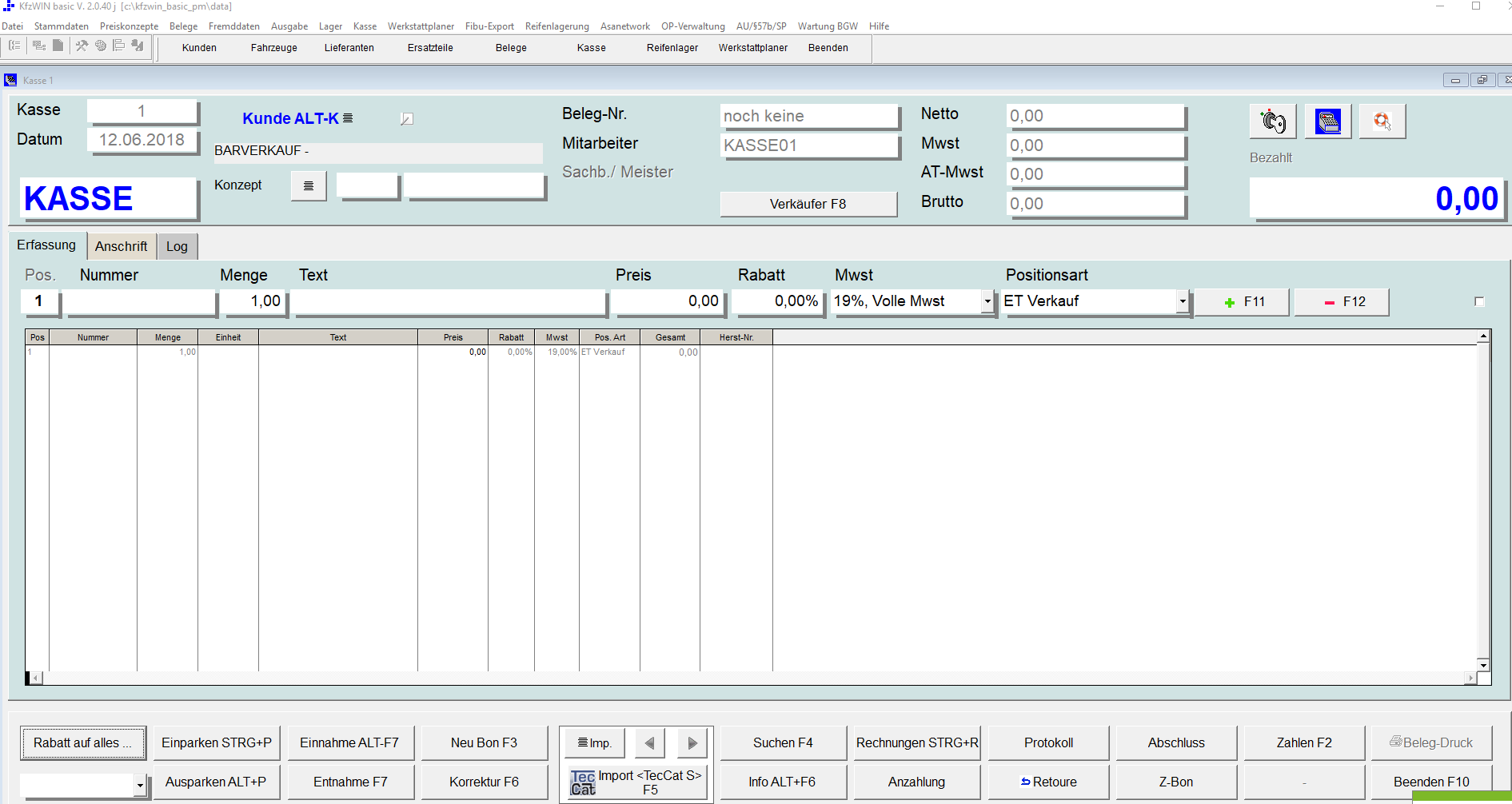Click the Datum field 12.06.2018
Screen dimensions: 1512x804
click(x=142, y=140)
